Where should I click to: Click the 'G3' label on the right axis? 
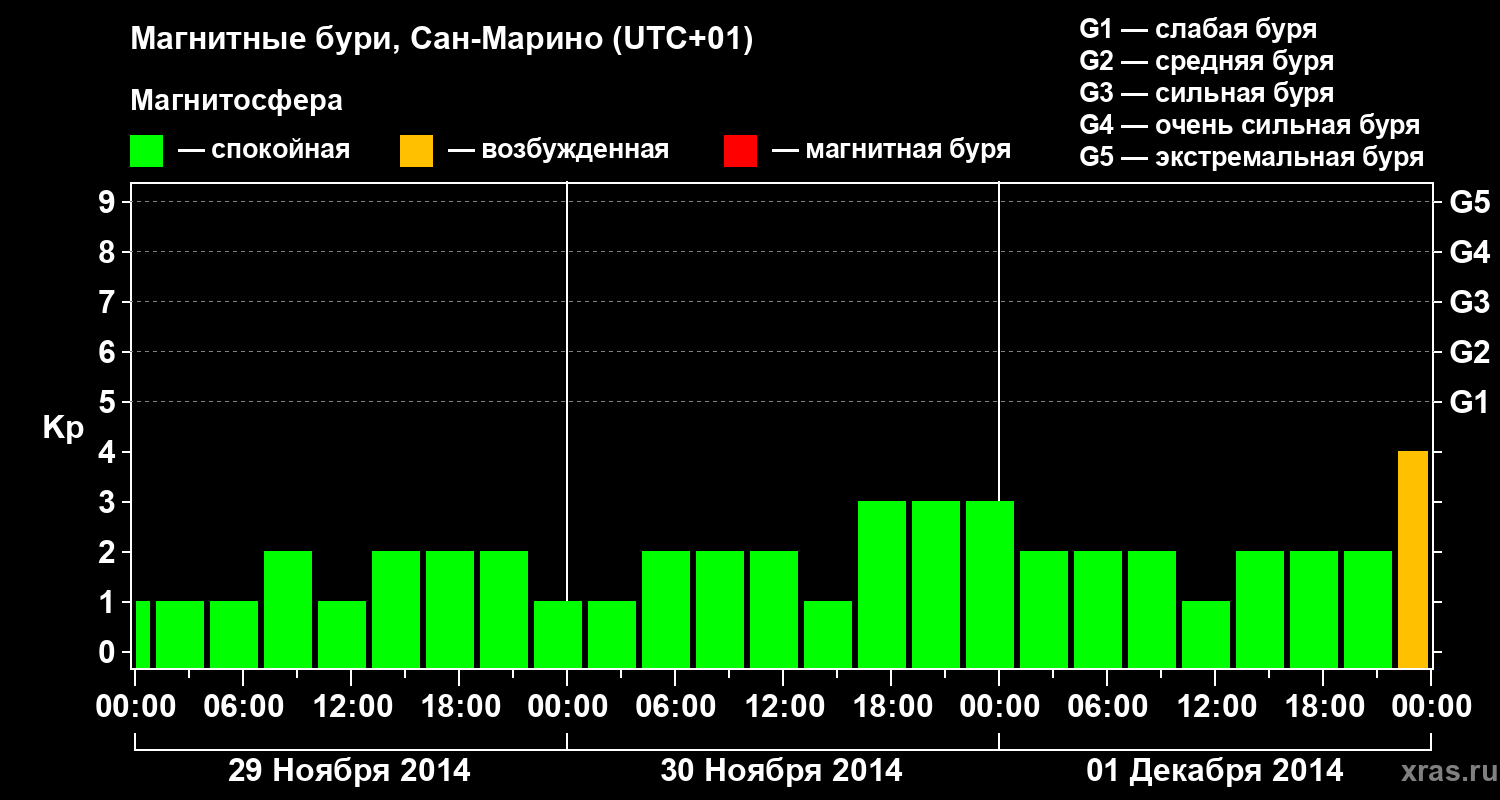[x=1469, y=302]
